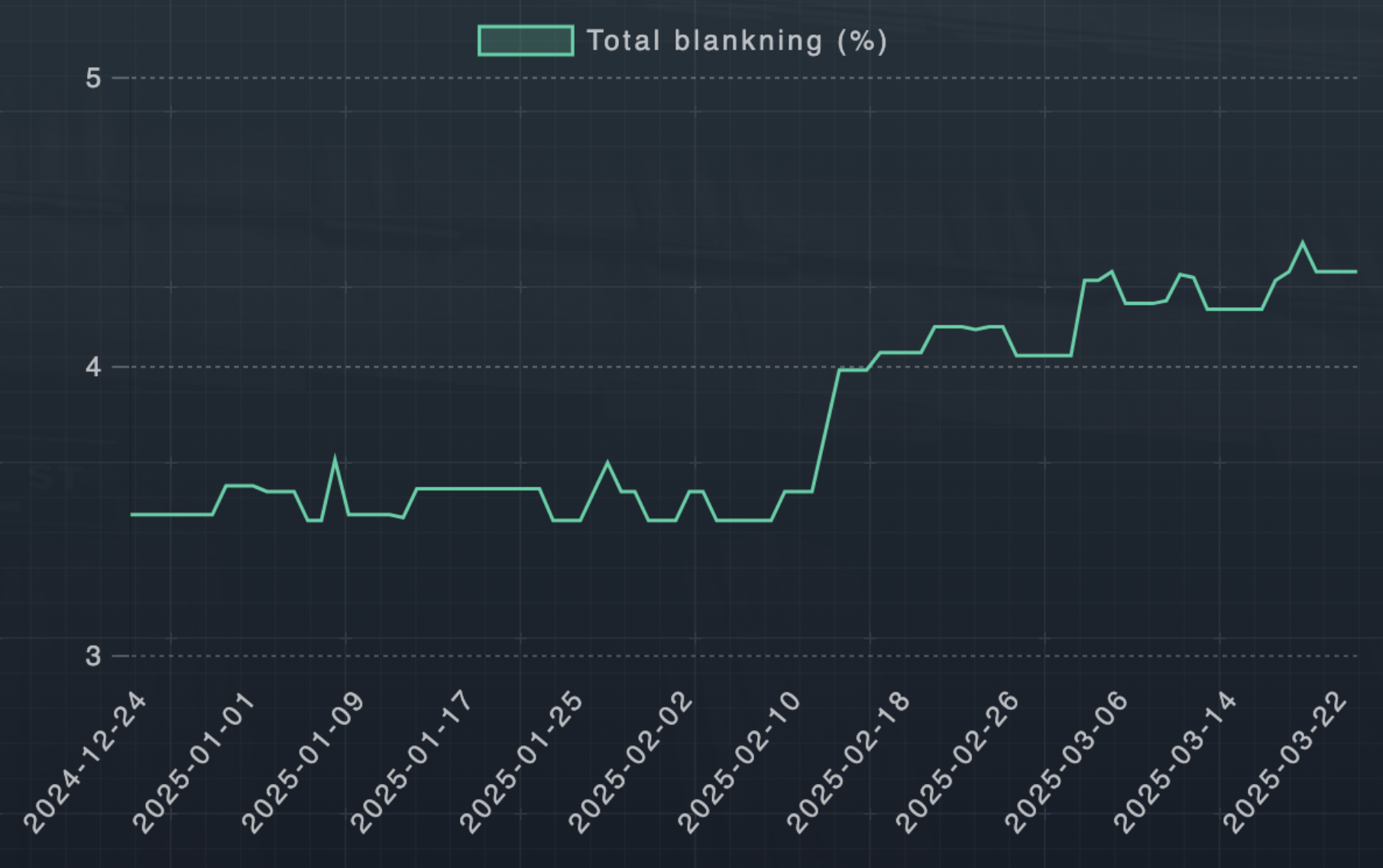Click the 2025-02-10 axis label
This screenshot has width=1383, height=868.
[740, 761]
